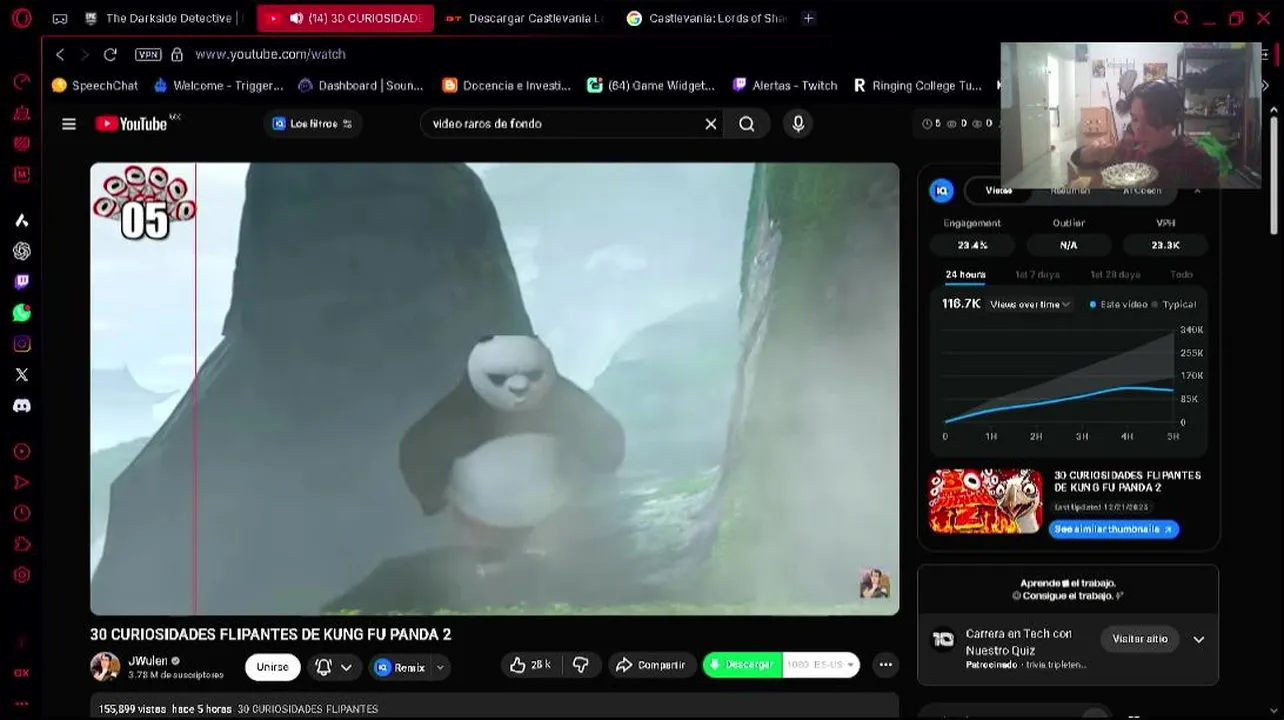Open the Opera main menu logo
Viewport: 1284px width, 720px height.
point(21,18)
